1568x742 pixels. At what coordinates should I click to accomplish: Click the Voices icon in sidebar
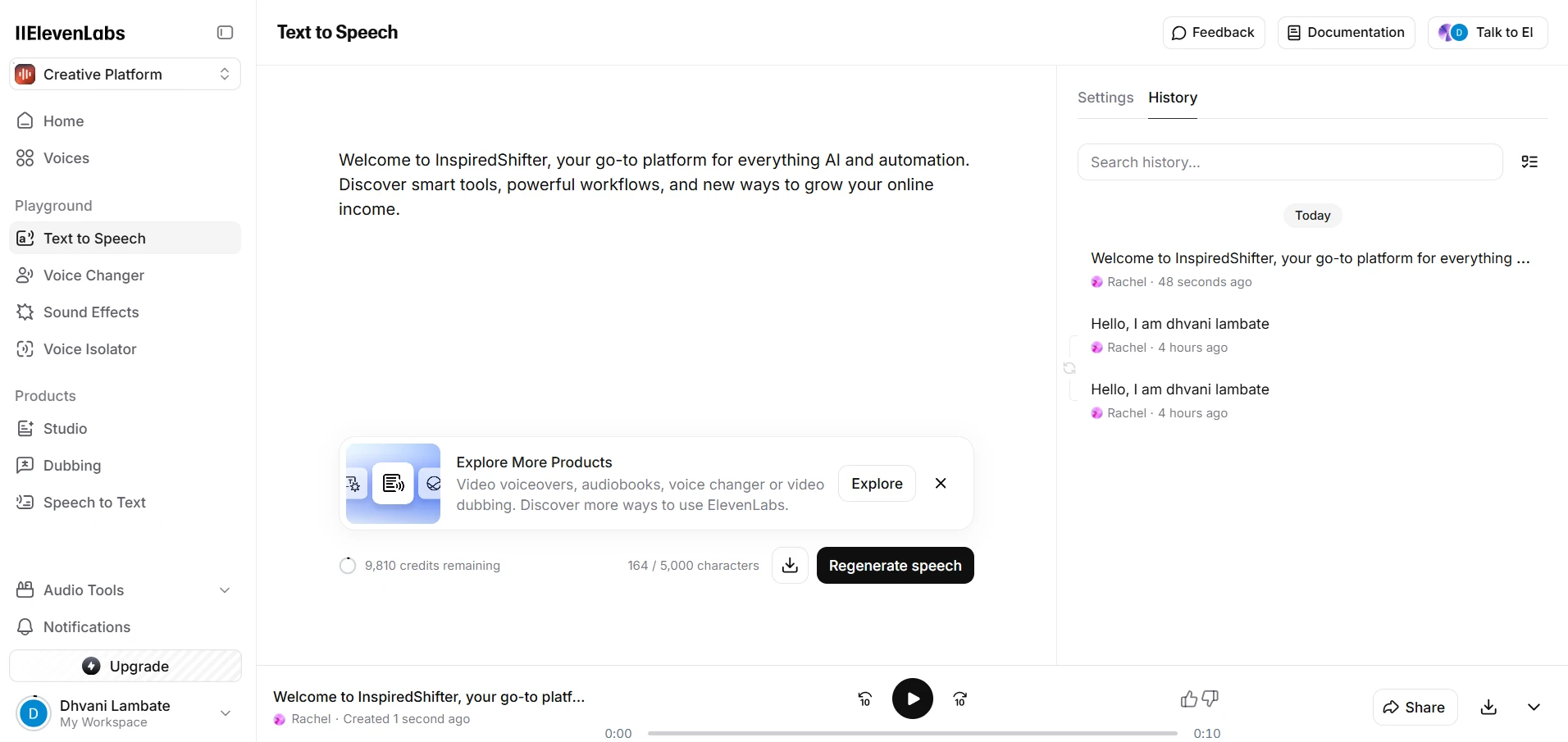[x=25, y=157]
